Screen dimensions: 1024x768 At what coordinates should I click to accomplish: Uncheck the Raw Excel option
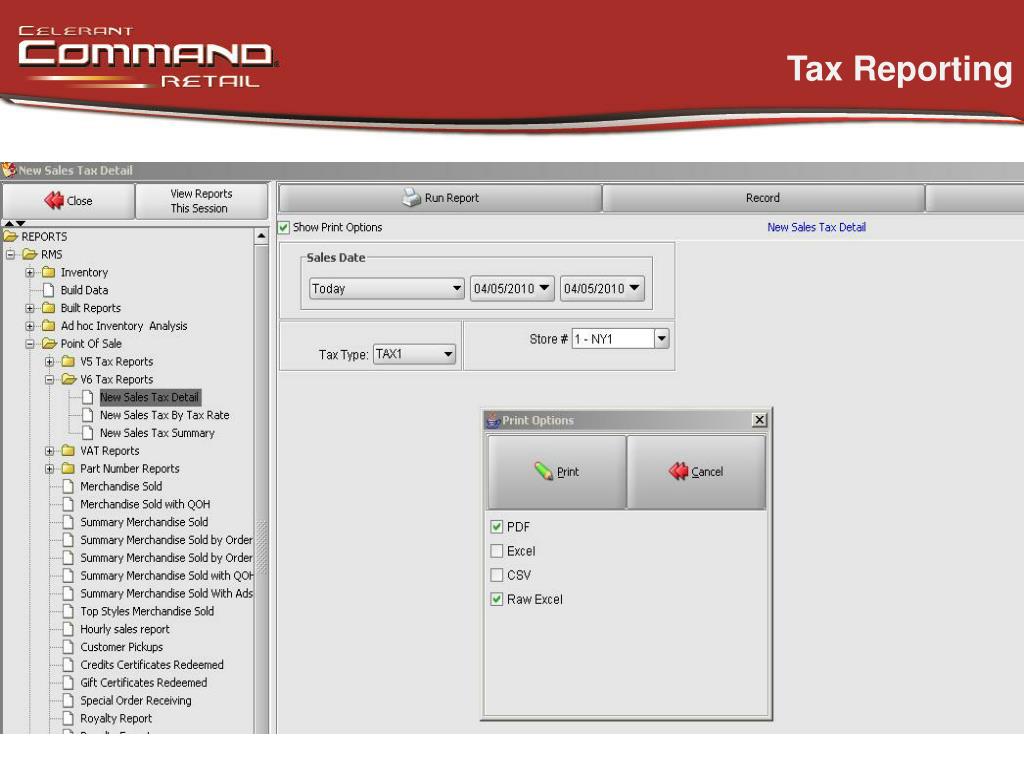click(x=496, y=599)
